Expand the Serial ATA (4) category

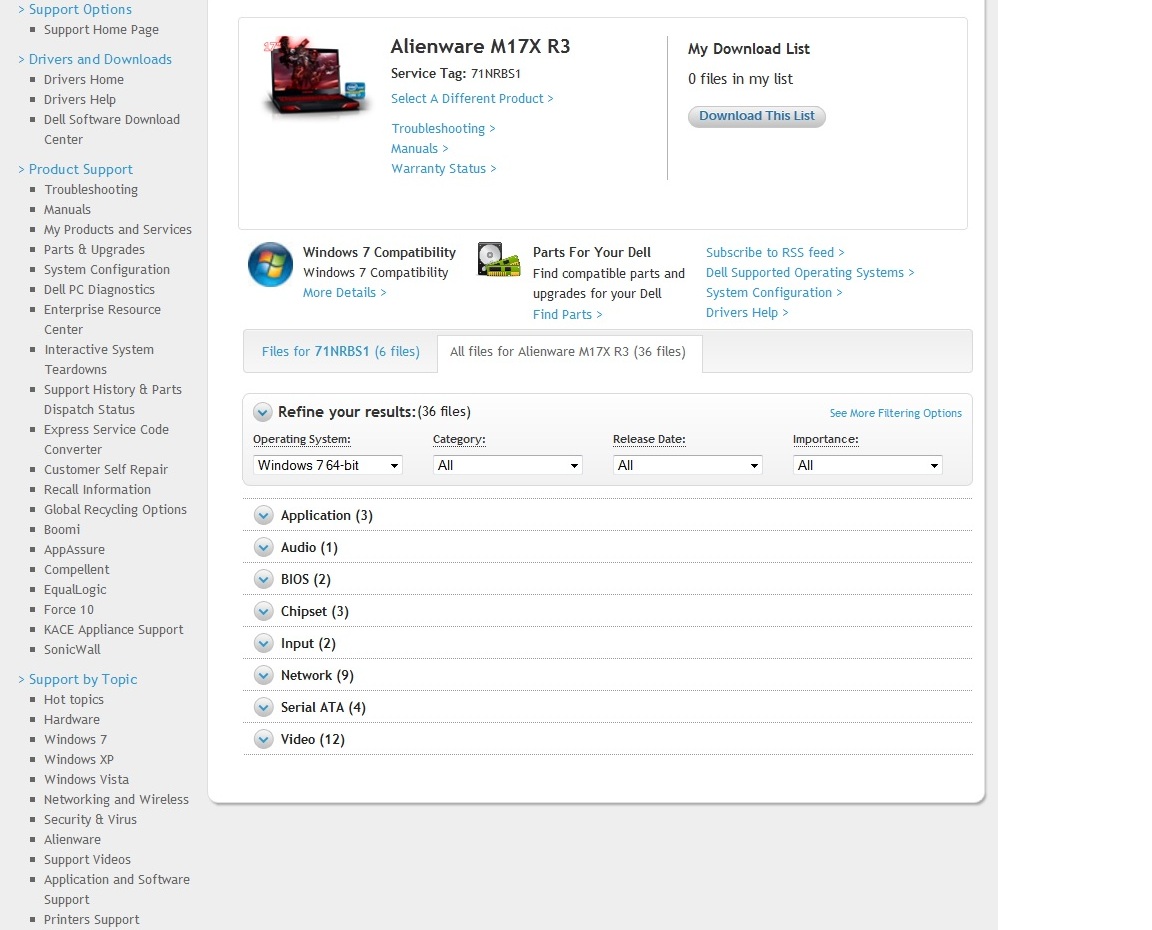[263, 707]
